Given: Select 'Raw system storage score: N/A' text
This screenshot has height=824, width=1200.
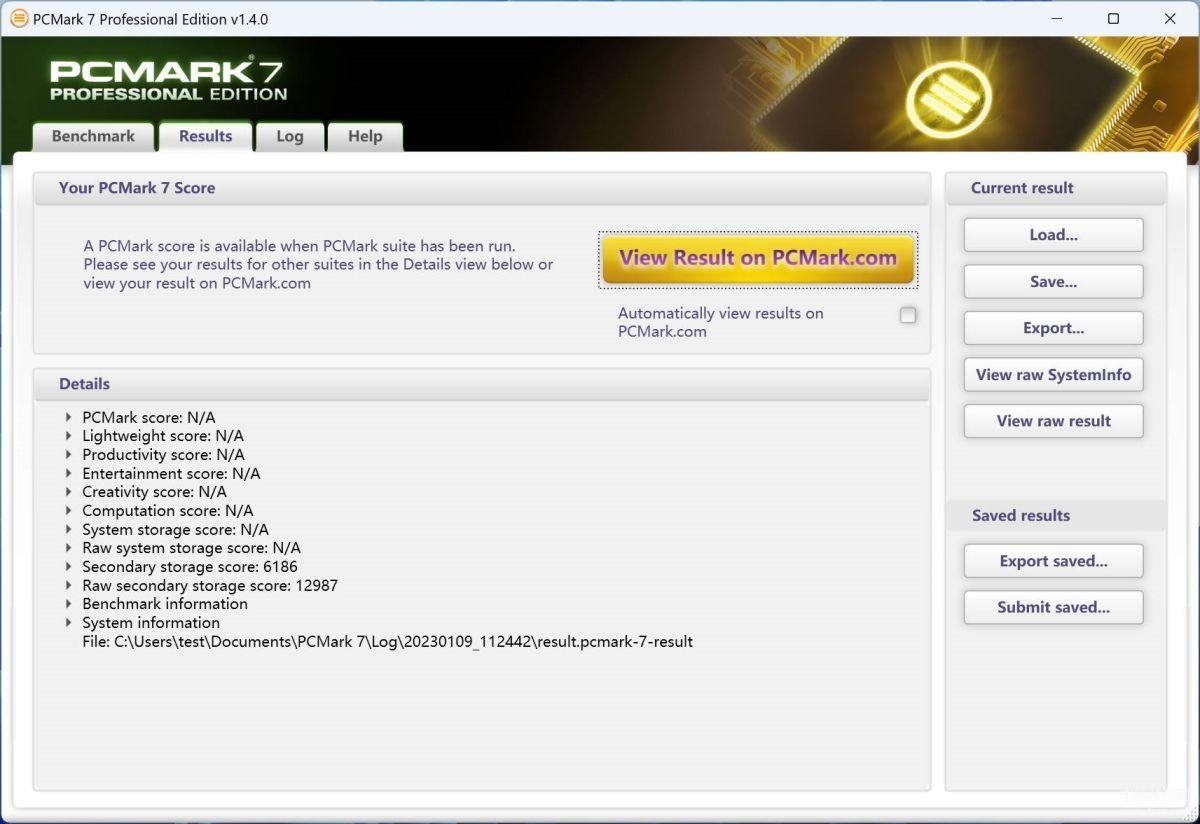Looking at the screenshot, I should (191, 548).
